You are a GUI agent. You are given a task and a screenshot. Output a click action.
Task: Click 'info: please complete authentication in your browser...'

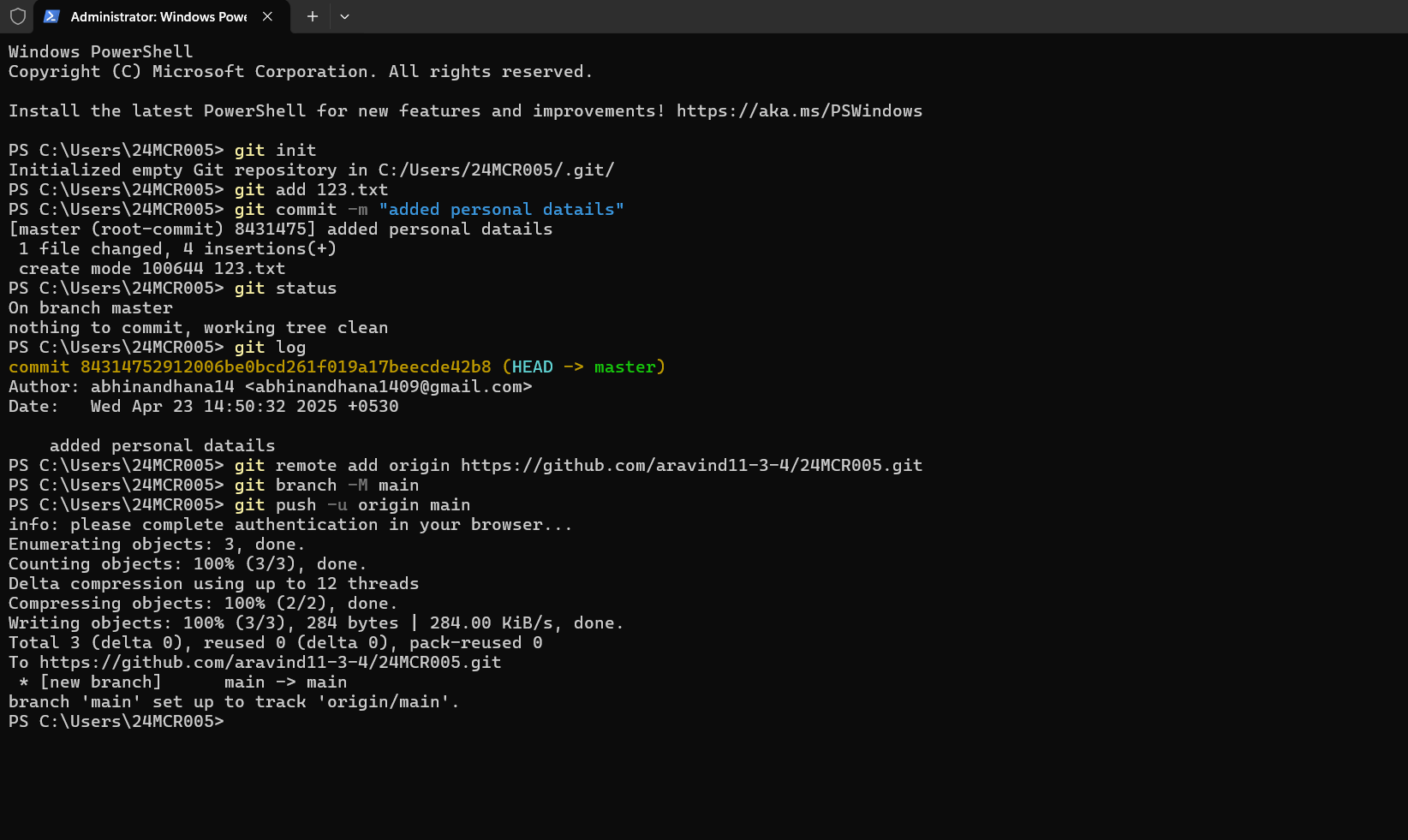click(x=290, y=525)
